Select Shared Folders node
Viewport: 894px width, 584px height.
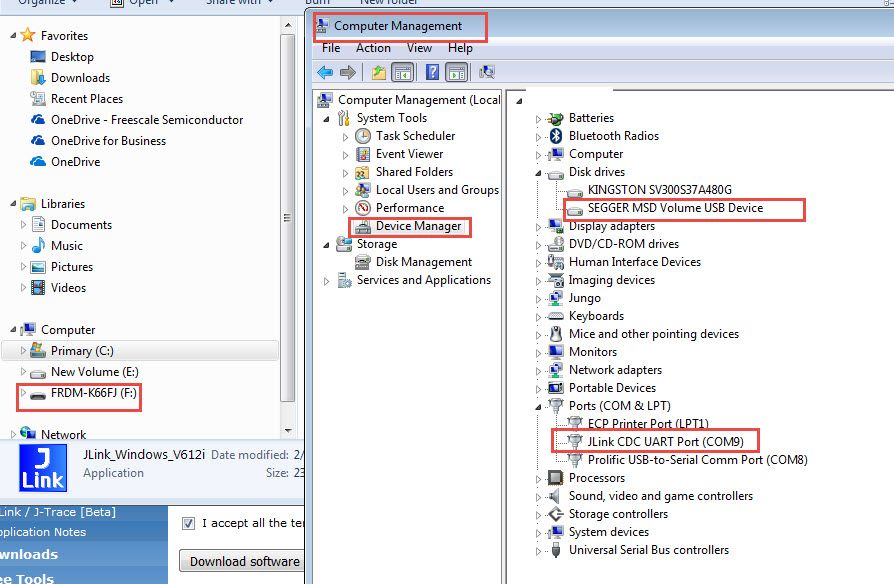tap(414, 172)
